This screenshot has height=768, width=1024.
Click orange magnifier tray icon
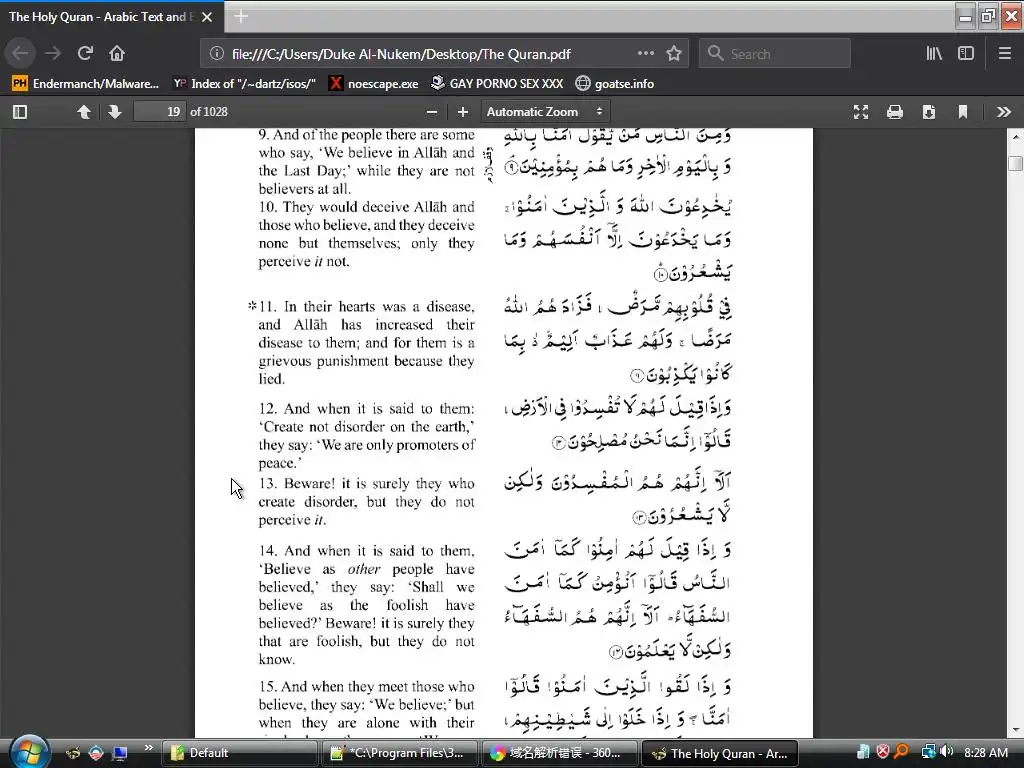click(x=901, y=752)
